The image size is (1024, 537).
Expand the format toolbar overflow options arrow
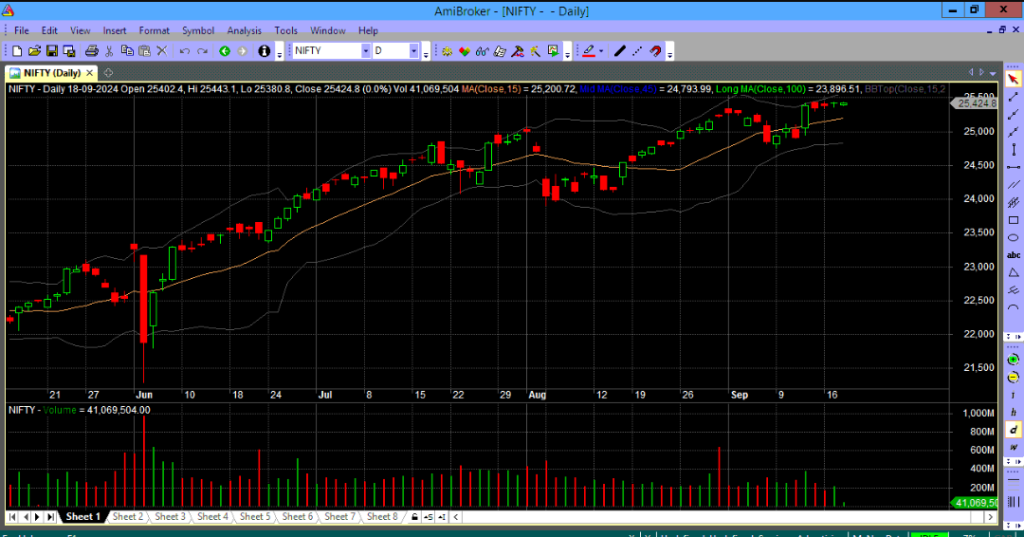(x=670, y=53)
